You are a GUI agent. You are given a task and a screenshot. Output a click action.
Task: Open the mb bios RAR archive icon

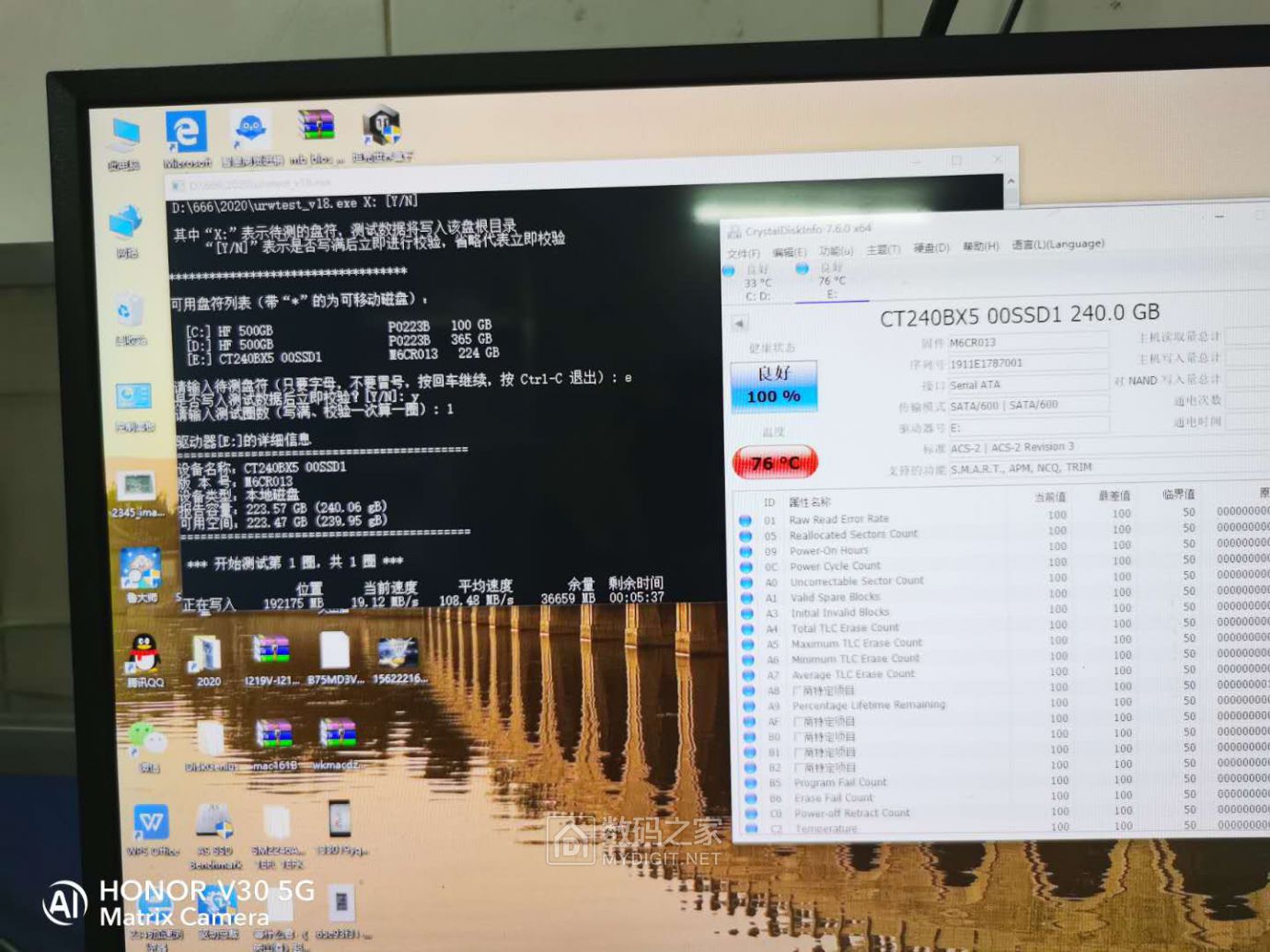tap(316, 135)
